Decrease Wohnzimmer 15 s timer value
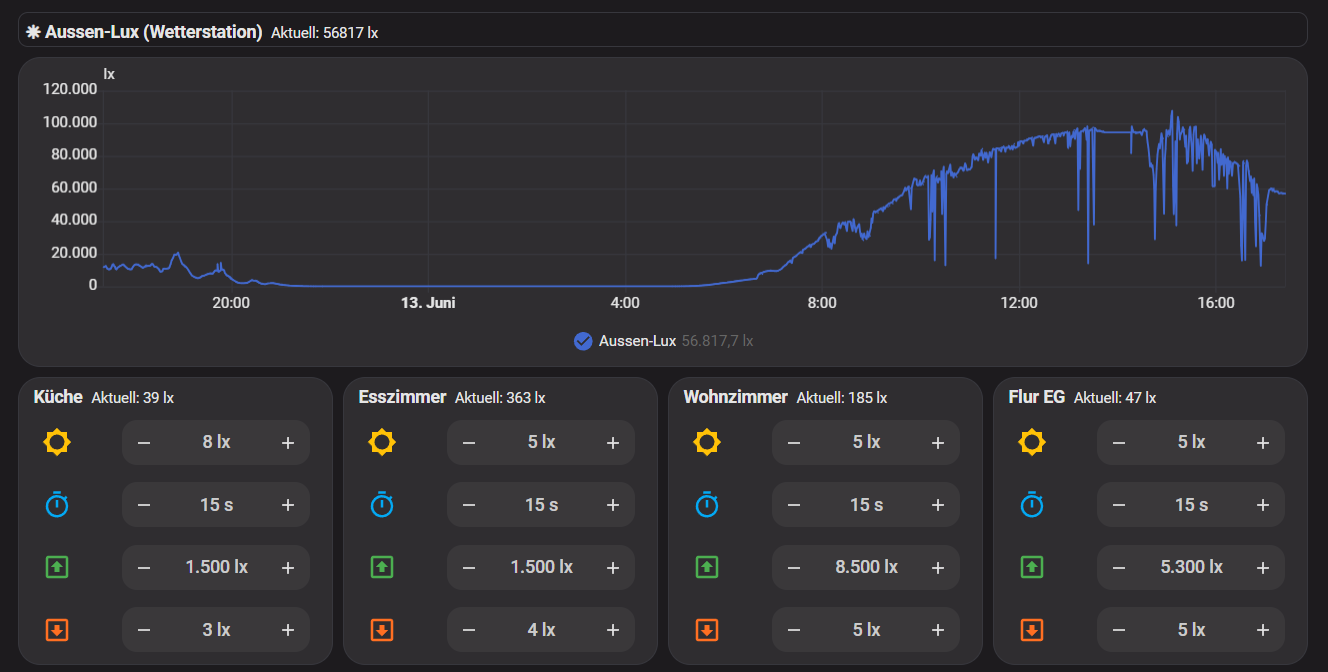Image resolution: width=1328 pixels, height=672 pixels. coord(794,505)
